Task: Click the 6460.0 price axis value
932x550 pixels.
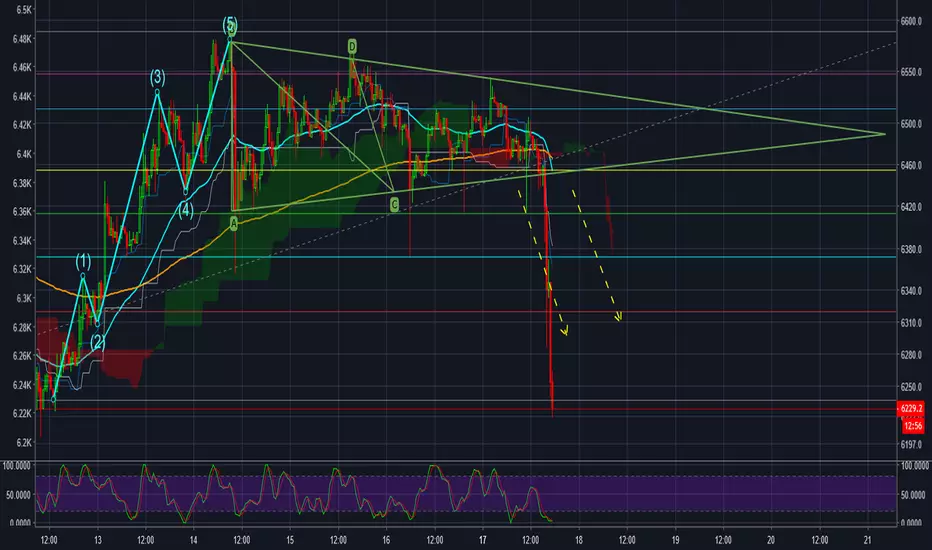Action: pyautogui.click(x=911, y=166)
